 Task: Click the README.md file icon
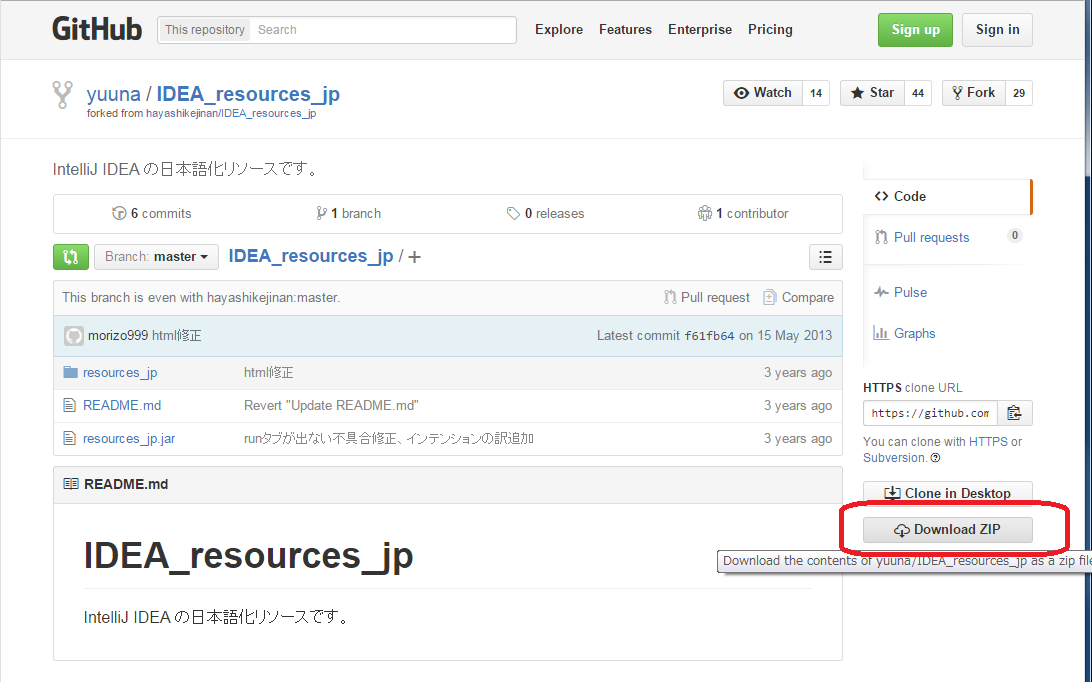[x=69, y=405]
